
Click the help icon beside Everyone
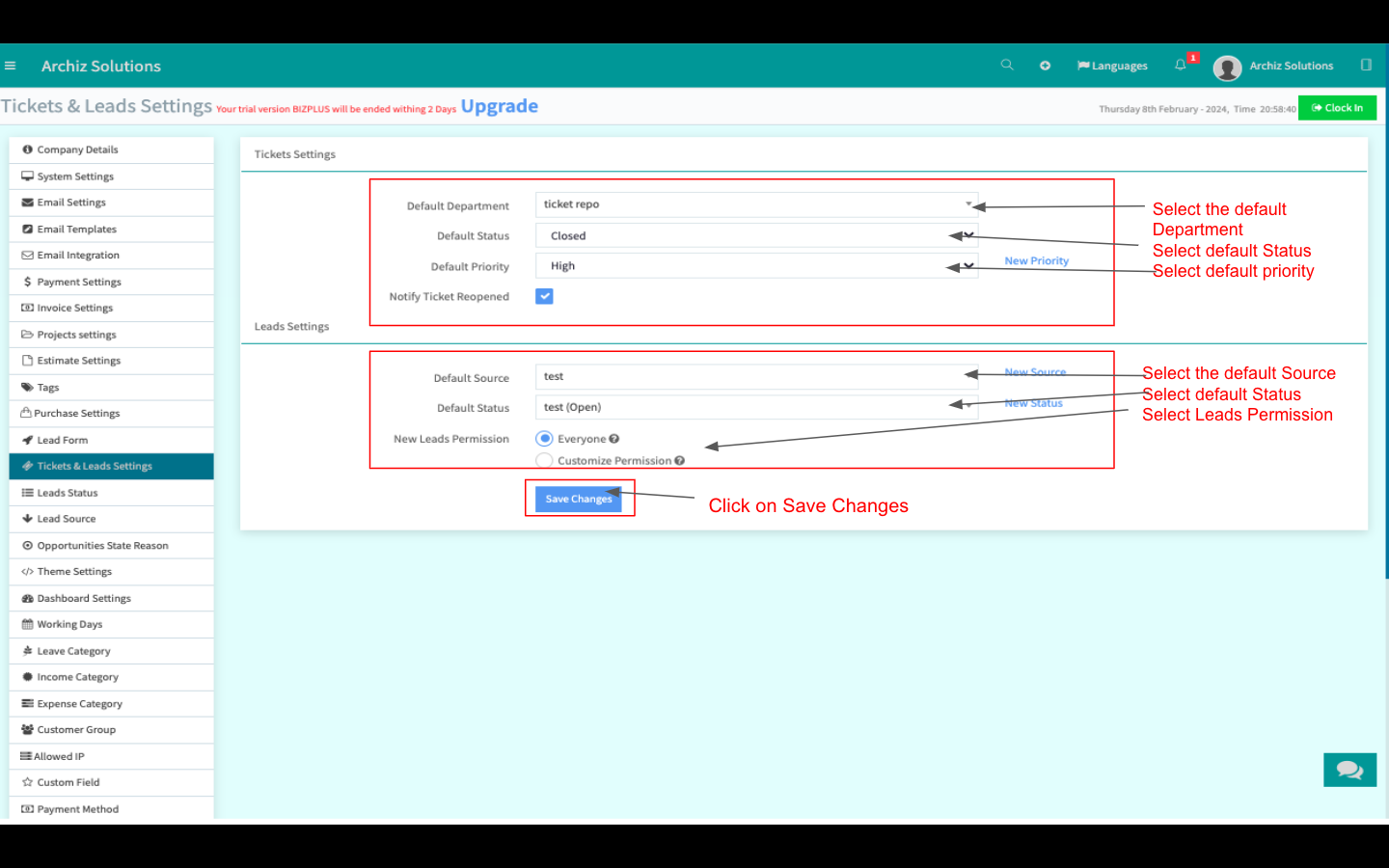pyautogui.click(x=614, y=439)
